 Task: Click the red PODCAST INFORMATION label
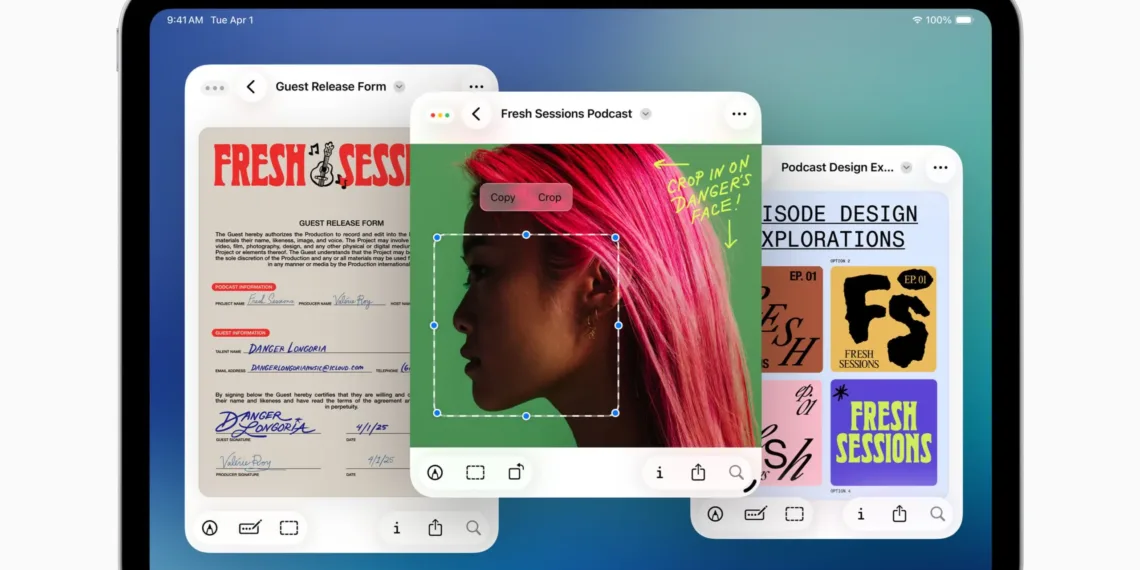pyautogui.click(x=244, y=287)
